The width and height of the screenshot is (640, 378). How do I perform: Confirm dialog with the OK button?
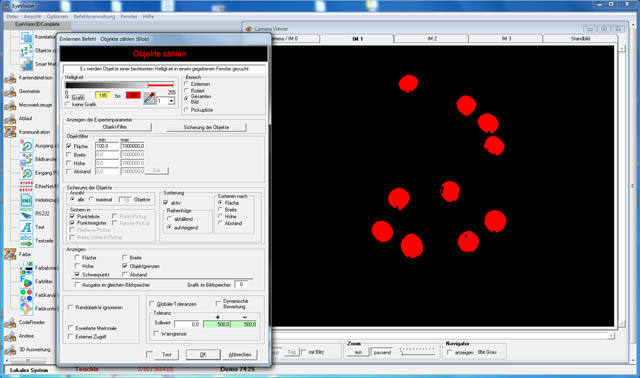203,354
